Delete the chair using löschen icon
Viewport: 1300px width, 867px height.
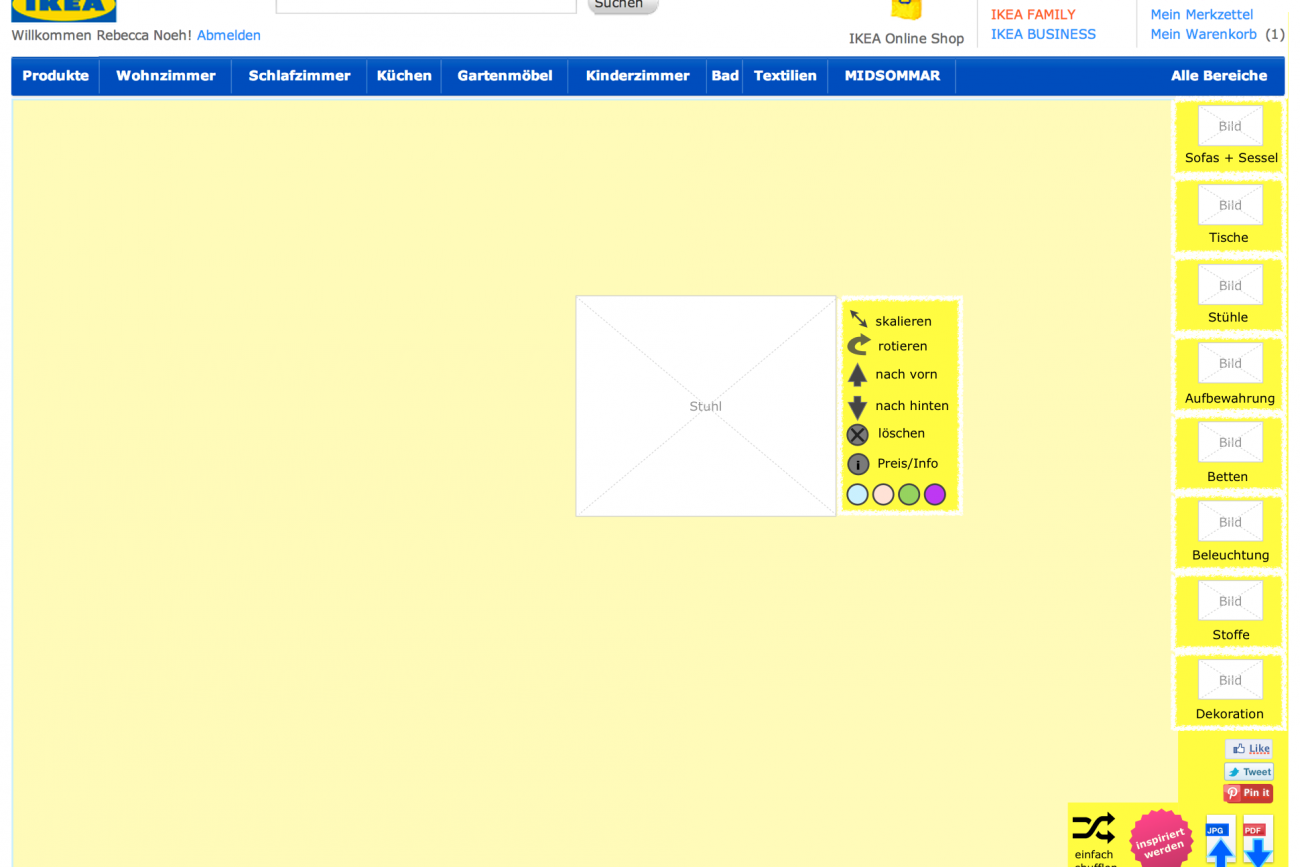click(x=857, y=434)
